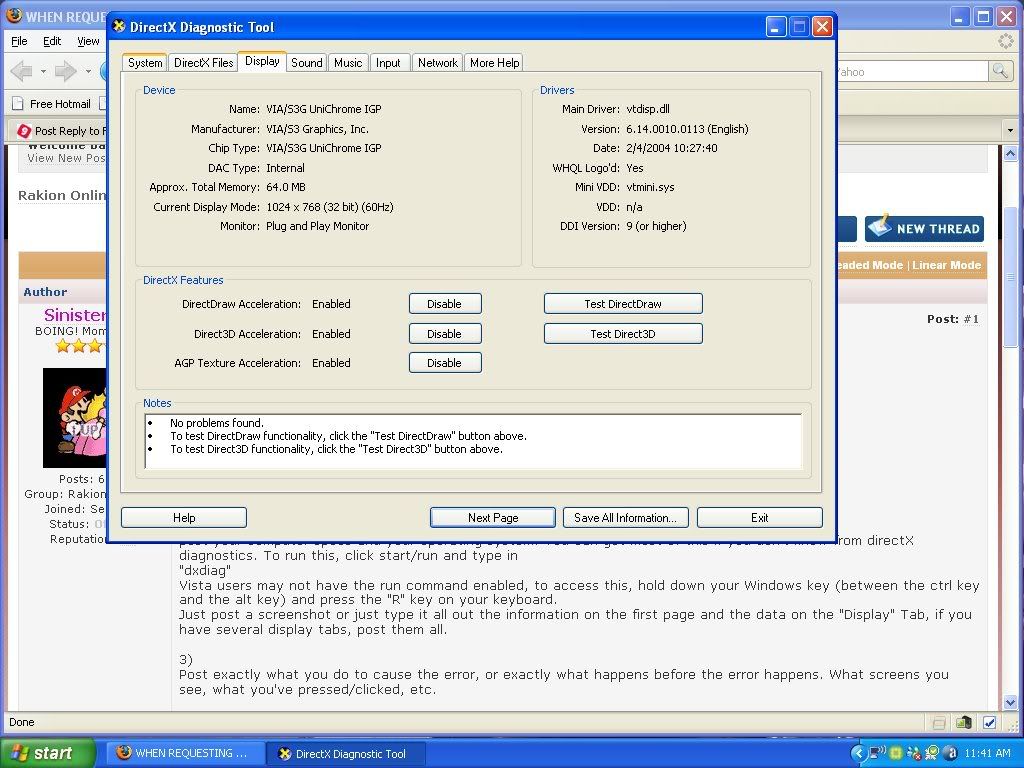Disable AGP Texture Acceleration

pos(445,362)
